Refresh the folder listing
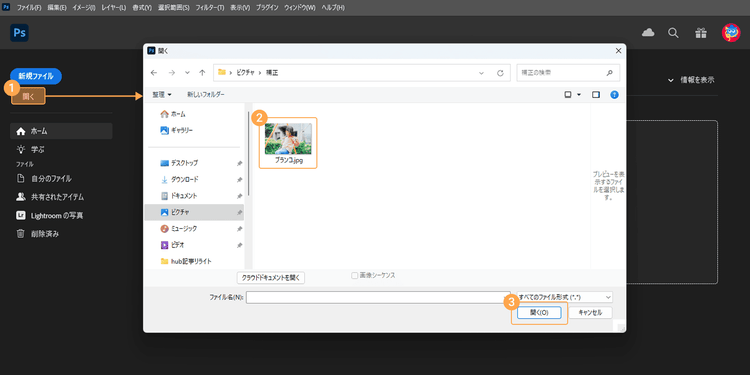Image resolution: width=750 pixels, height=375 pixels. pos(500,73)
